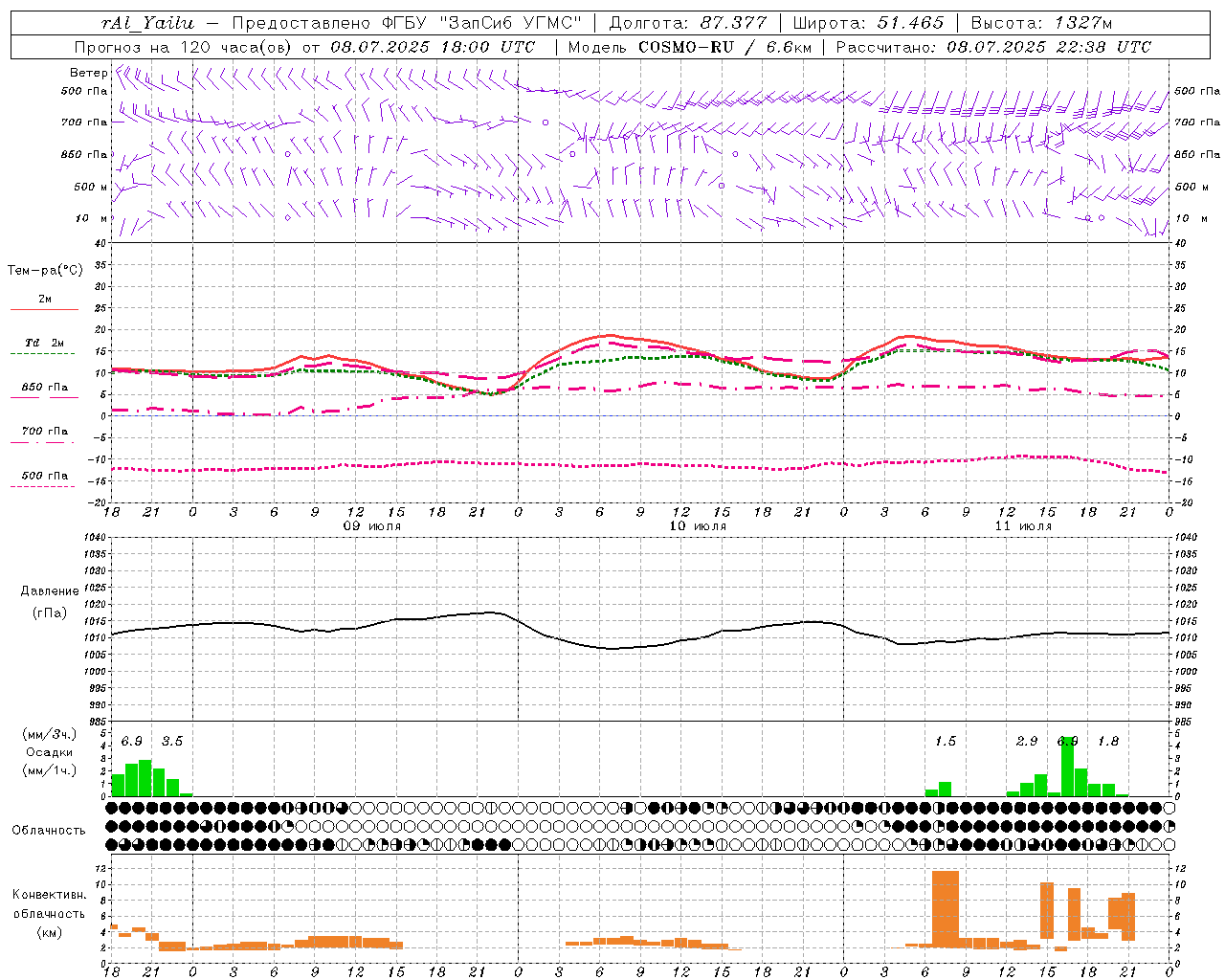Select the longitude value 'Долгота: 87.377'
This screenshot has height=980, width=1225.
[687, 23]
